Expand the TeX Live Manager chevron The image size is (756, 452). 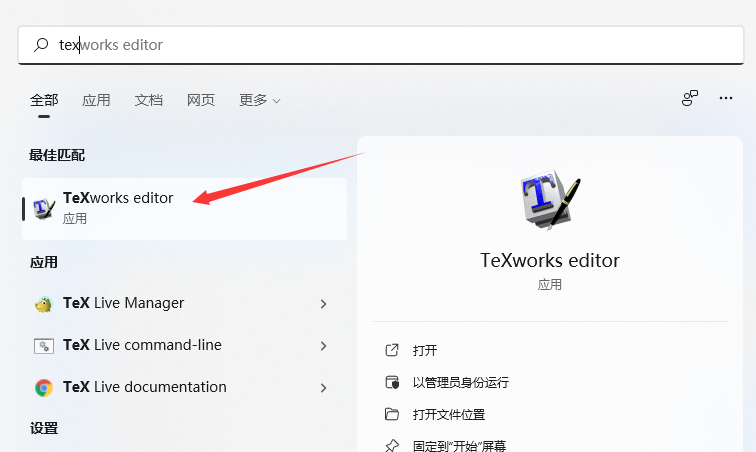[324, 304]
